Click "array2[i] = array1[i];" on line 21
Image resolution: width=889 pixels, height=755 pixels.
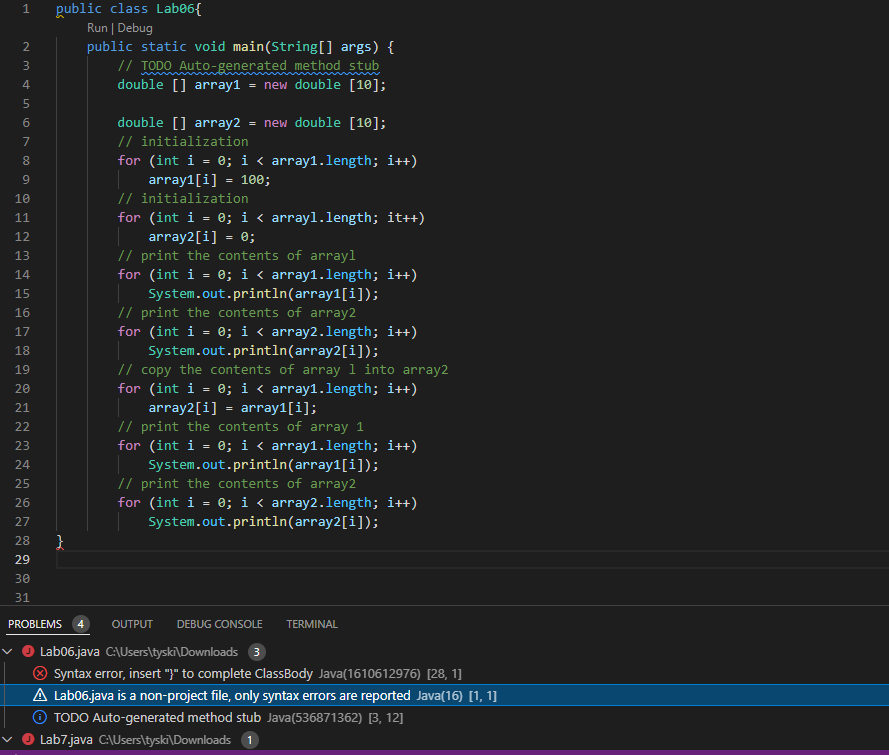(232, 408)
